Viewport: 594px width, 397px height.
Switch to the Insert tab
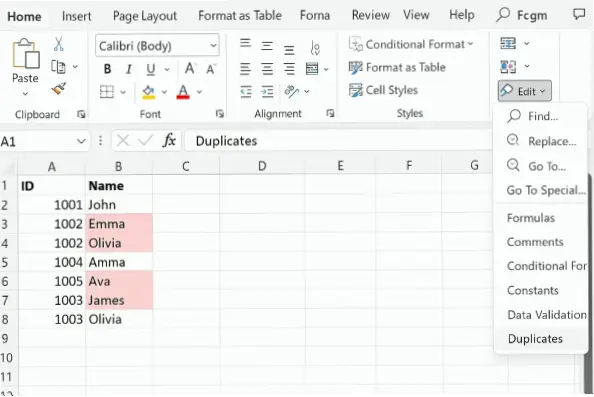point(77,16)
